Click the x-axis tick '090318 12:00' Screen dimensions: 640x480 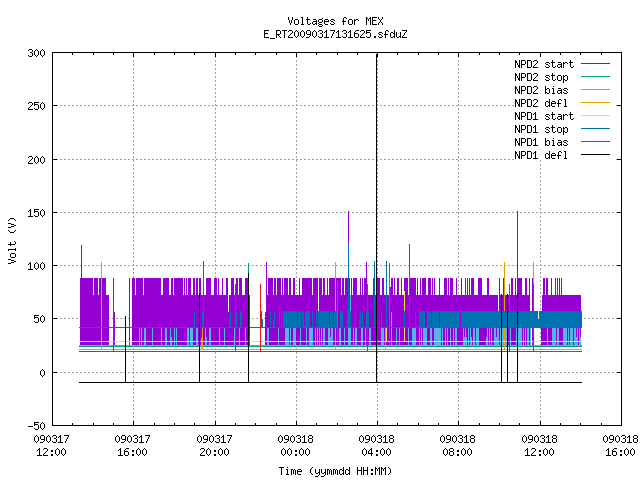(539, 446)
